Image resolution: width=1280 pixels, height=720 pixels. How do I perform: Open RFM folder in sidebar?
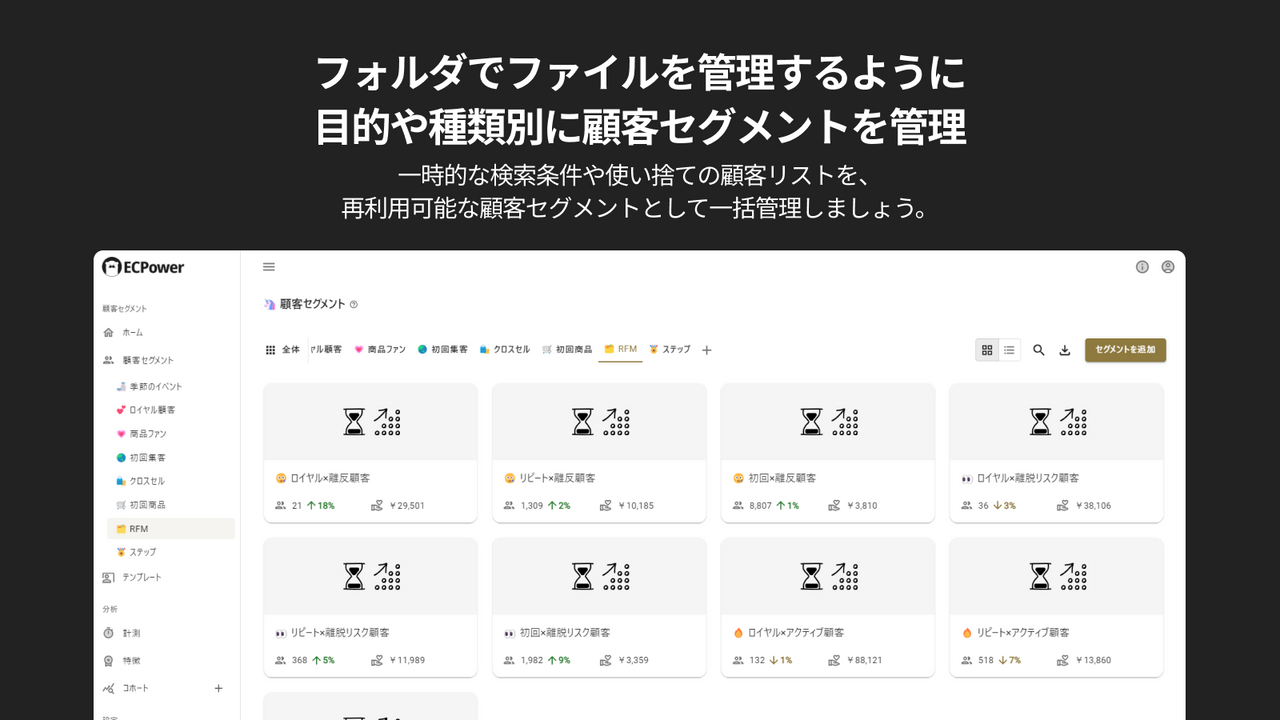pos(170,528)
